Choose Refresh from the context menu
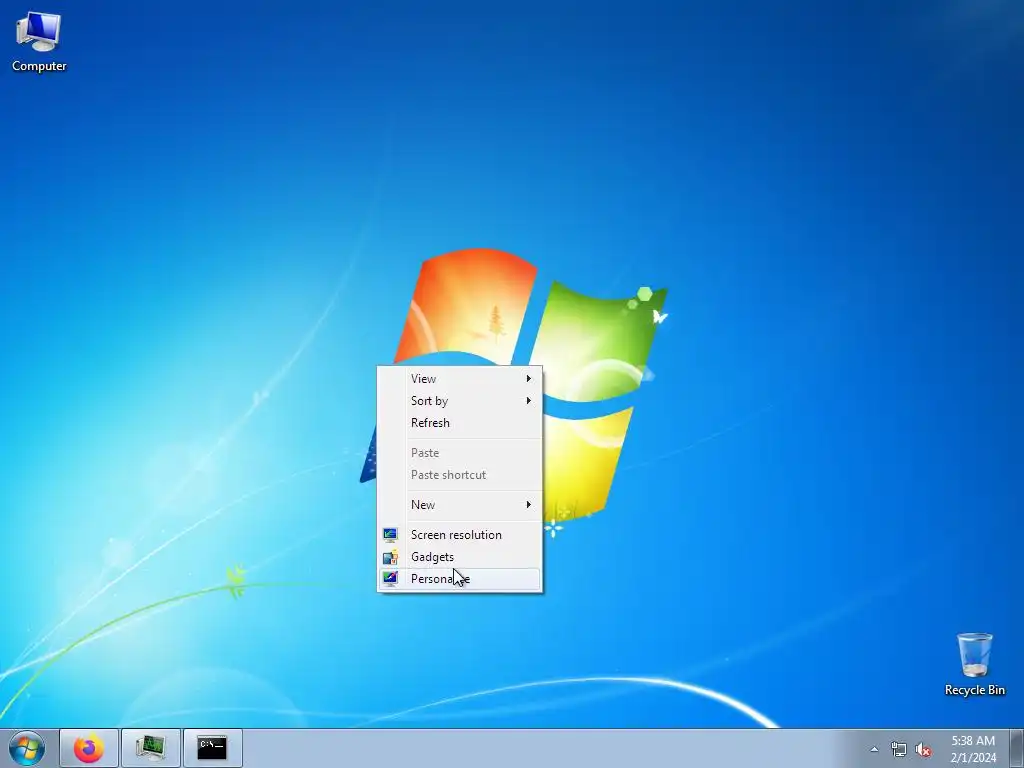1024x768 pixels. point(460,423)
